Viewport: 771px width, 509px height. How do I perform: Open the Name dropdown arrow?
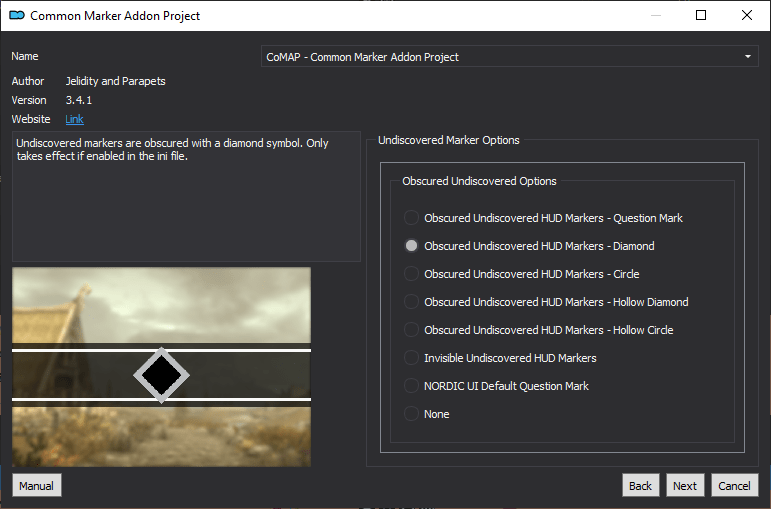click(747, 57)
